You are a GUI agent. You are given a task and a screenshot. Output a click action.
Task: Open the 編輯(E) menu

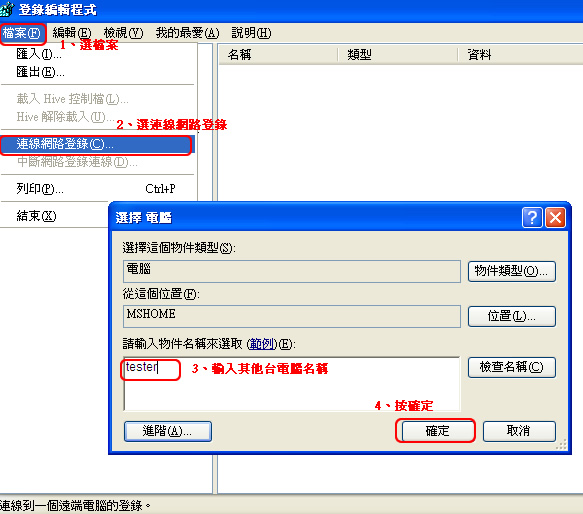click(x=72, y=33)
